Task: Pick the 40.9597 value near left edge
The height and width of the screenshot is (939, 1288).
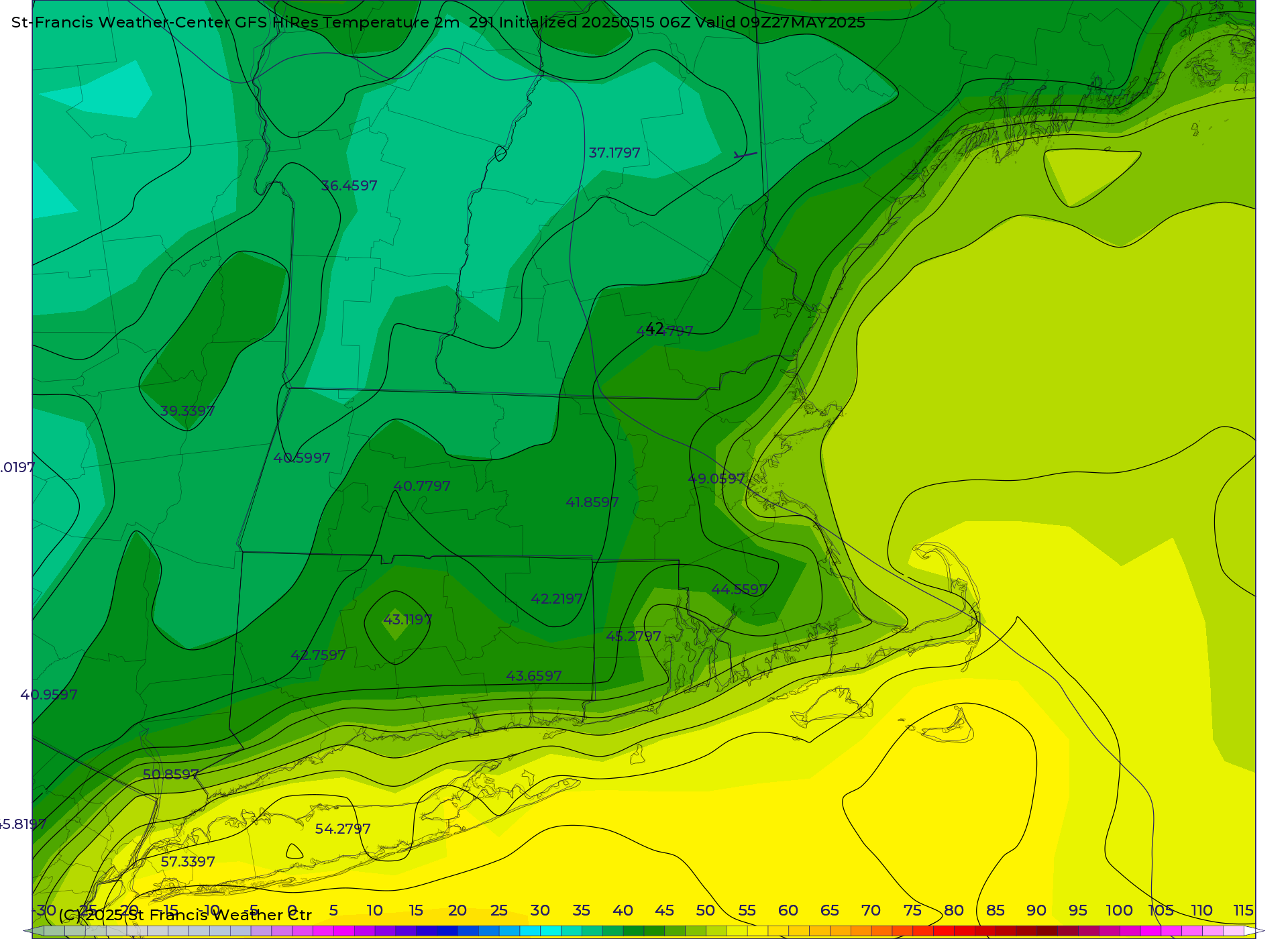Action: coord(49,695)
